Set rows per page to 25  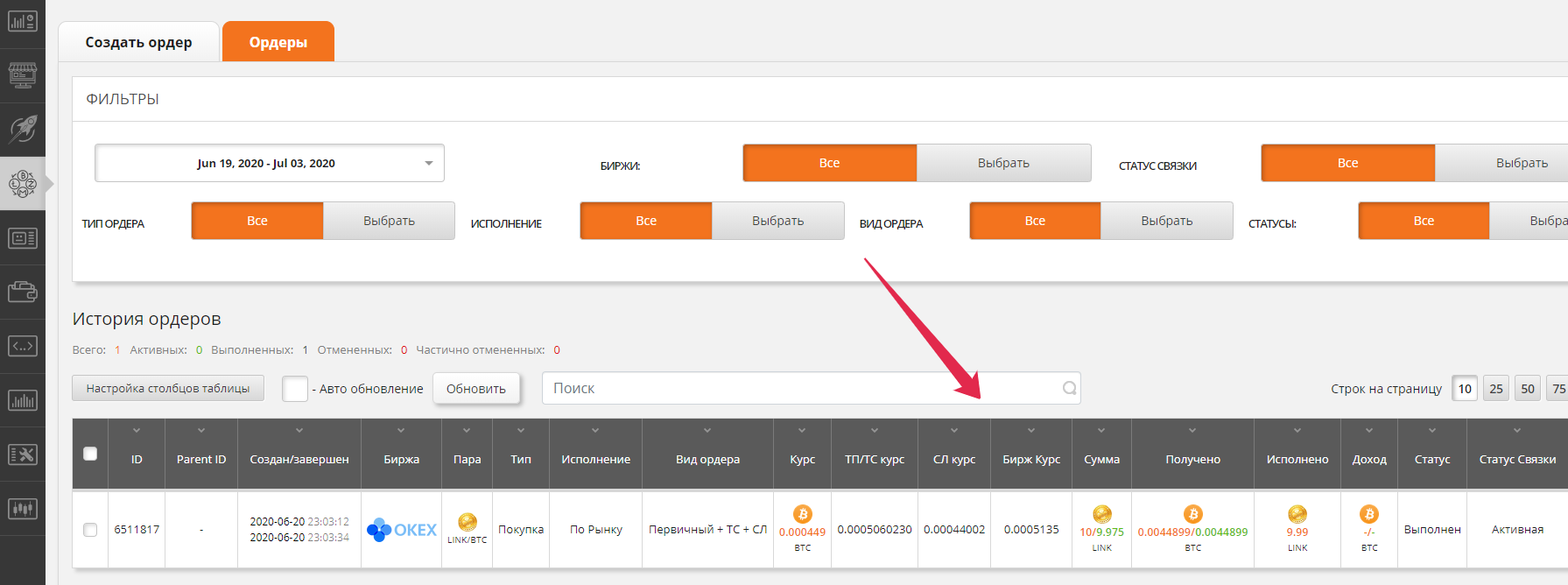(x=1496, y=389)
